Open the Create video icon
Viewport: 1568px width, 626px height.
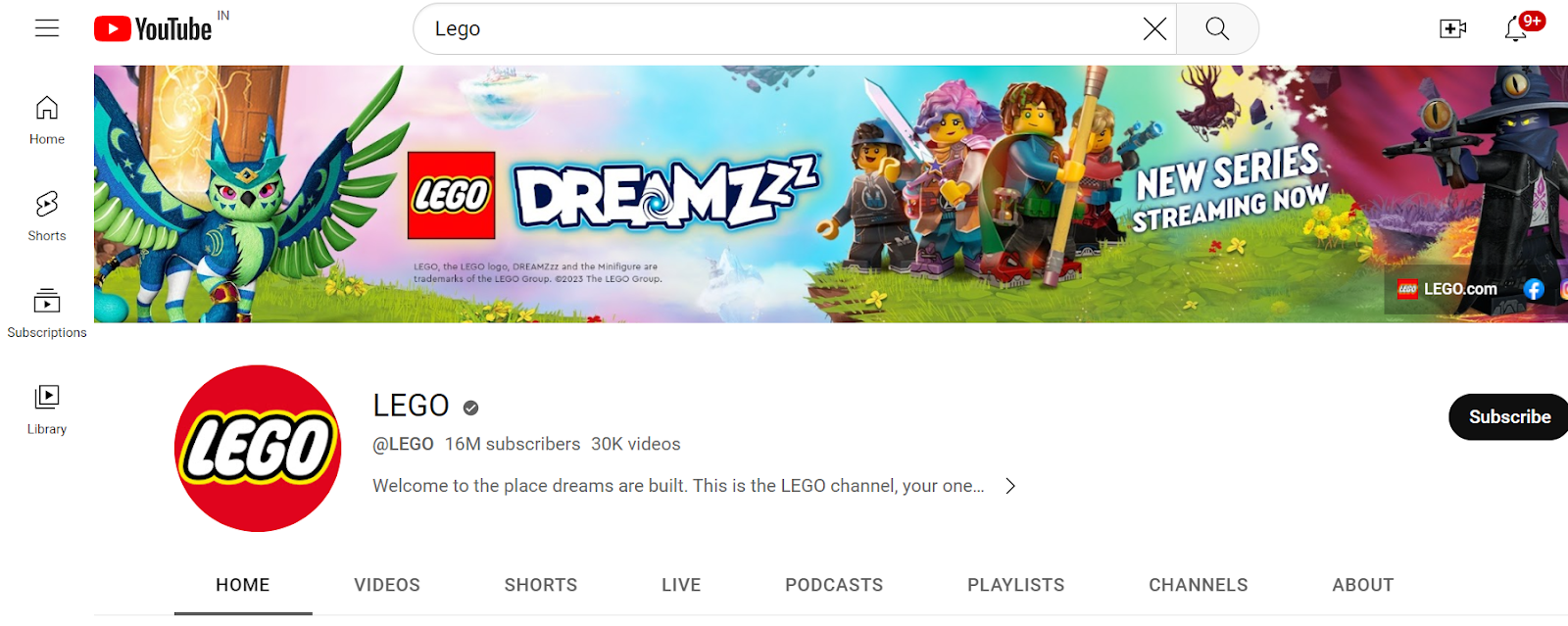pyautogui.click(x=1452, y=28)
